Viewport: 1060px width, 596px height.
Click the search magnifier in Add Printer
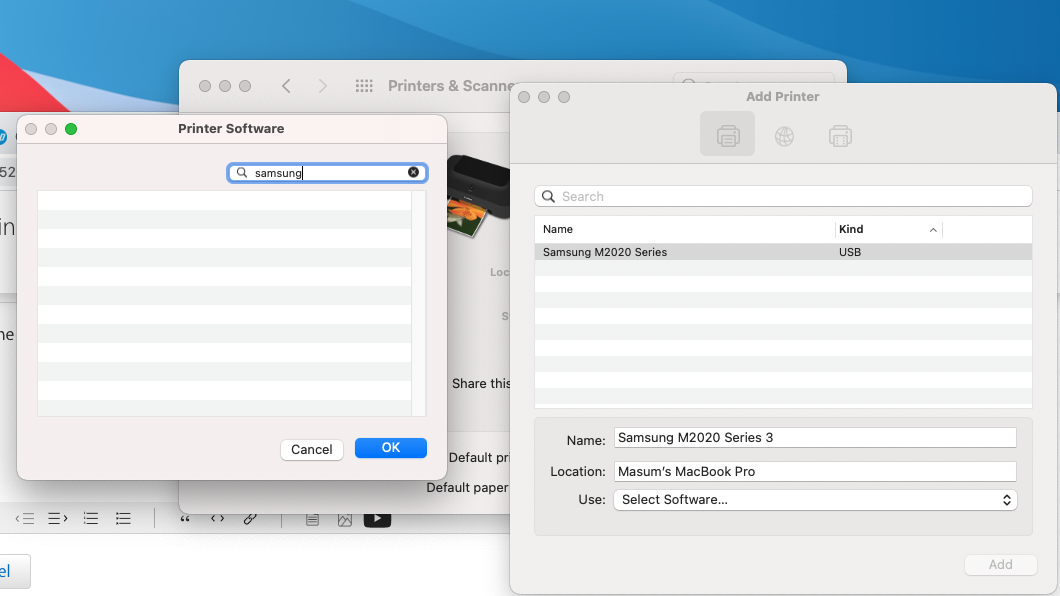coord(548,197)
